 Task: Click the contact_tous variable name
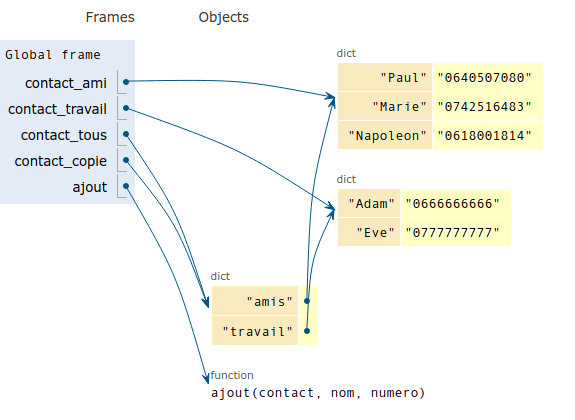[64, 135]
